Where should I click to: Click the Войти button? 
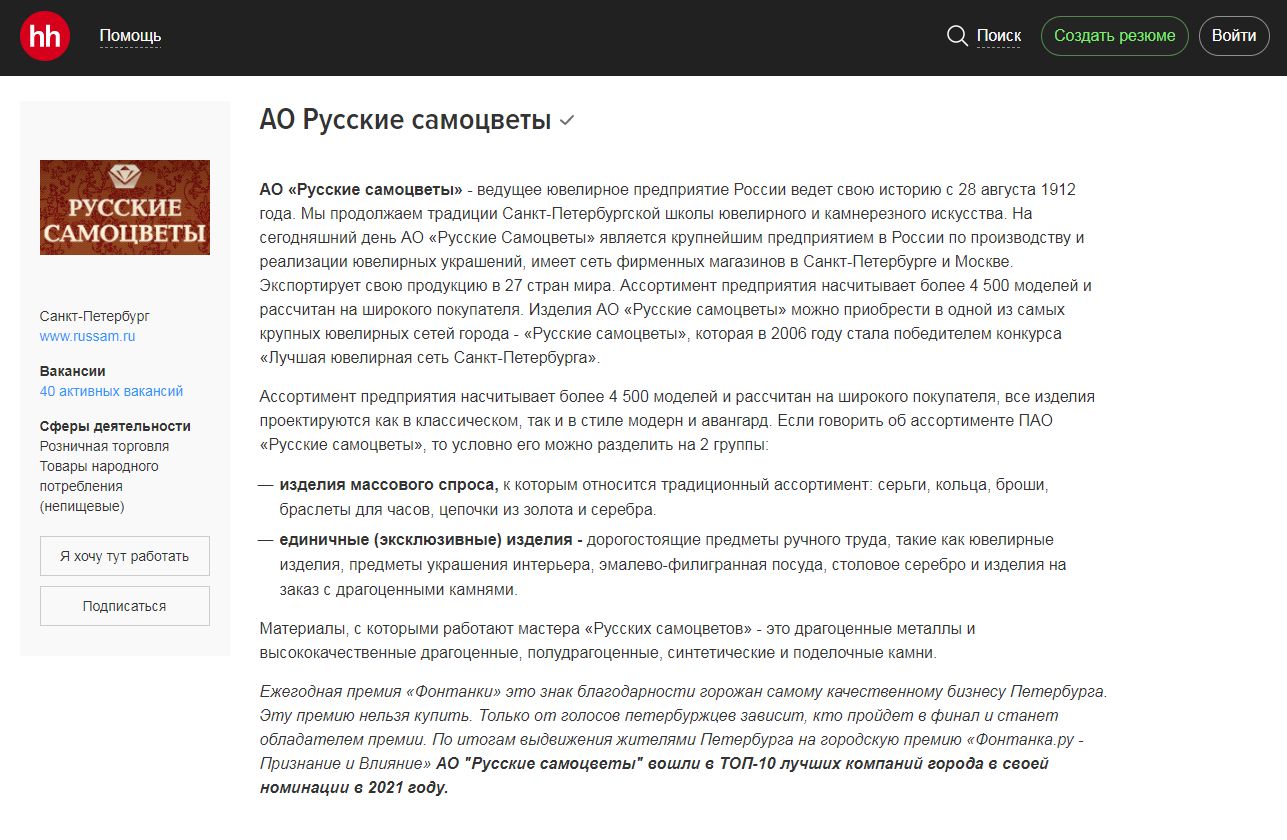pos(1234,36)
